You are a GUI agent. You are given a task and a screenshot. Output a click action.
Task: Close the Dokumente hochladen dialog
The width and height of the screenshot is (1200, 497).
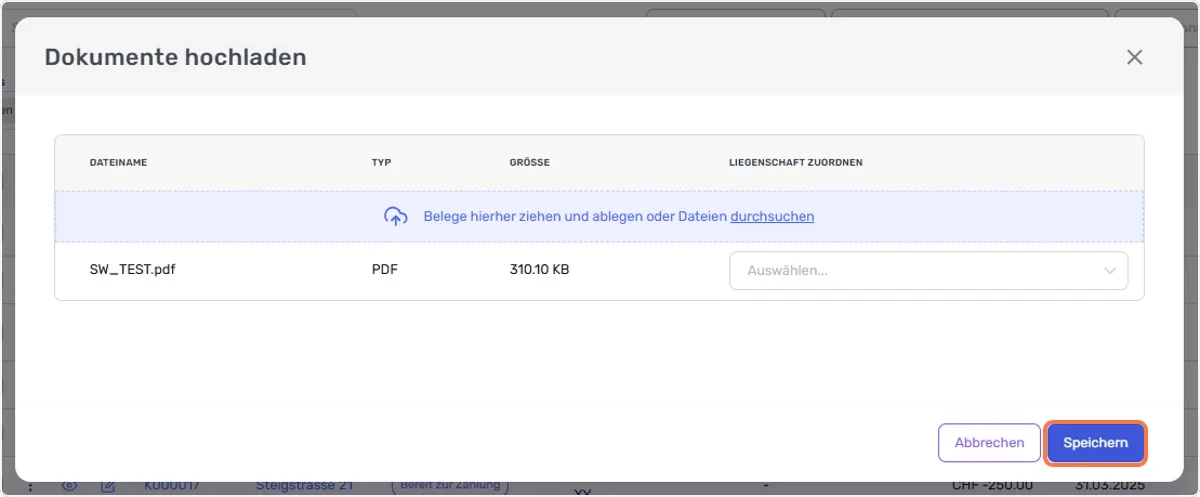pyautogui.click(x=1134, y=57)
